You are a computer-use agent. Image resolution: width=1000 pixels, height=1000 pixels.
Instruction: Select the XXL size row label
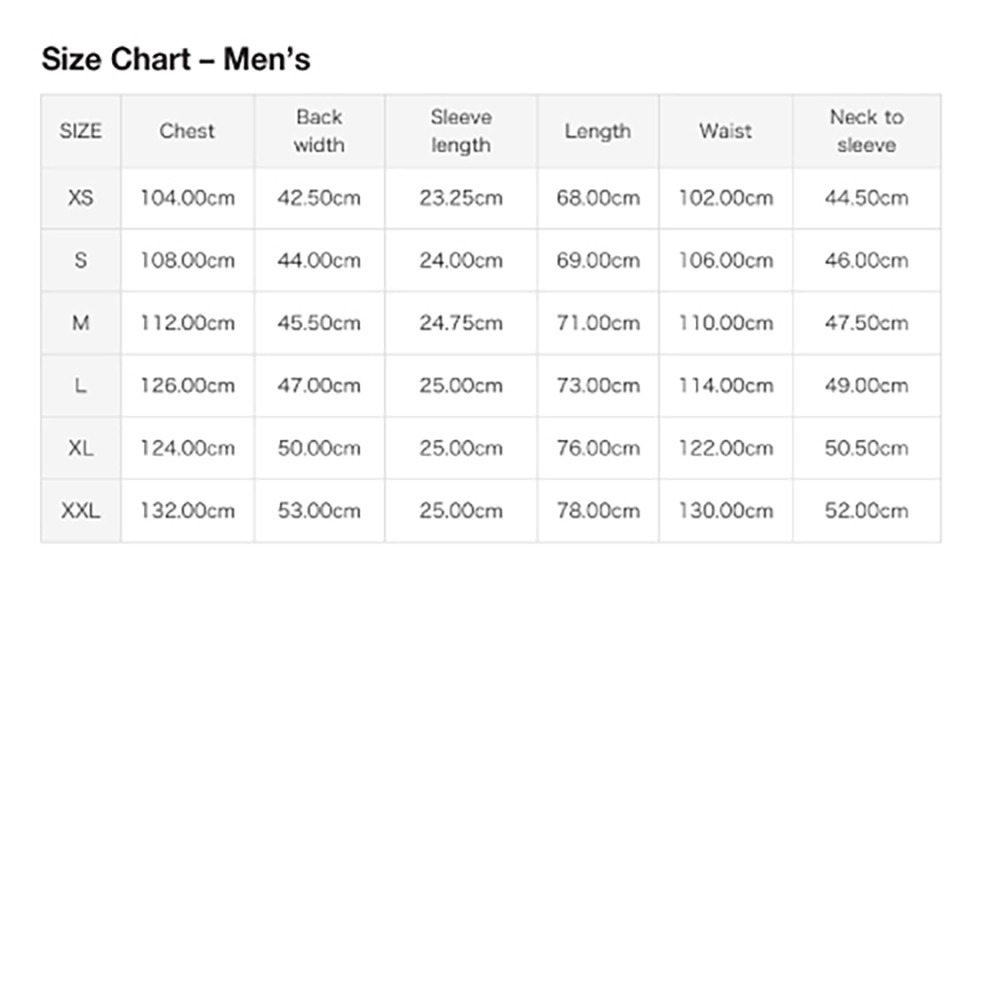(81, 511)
